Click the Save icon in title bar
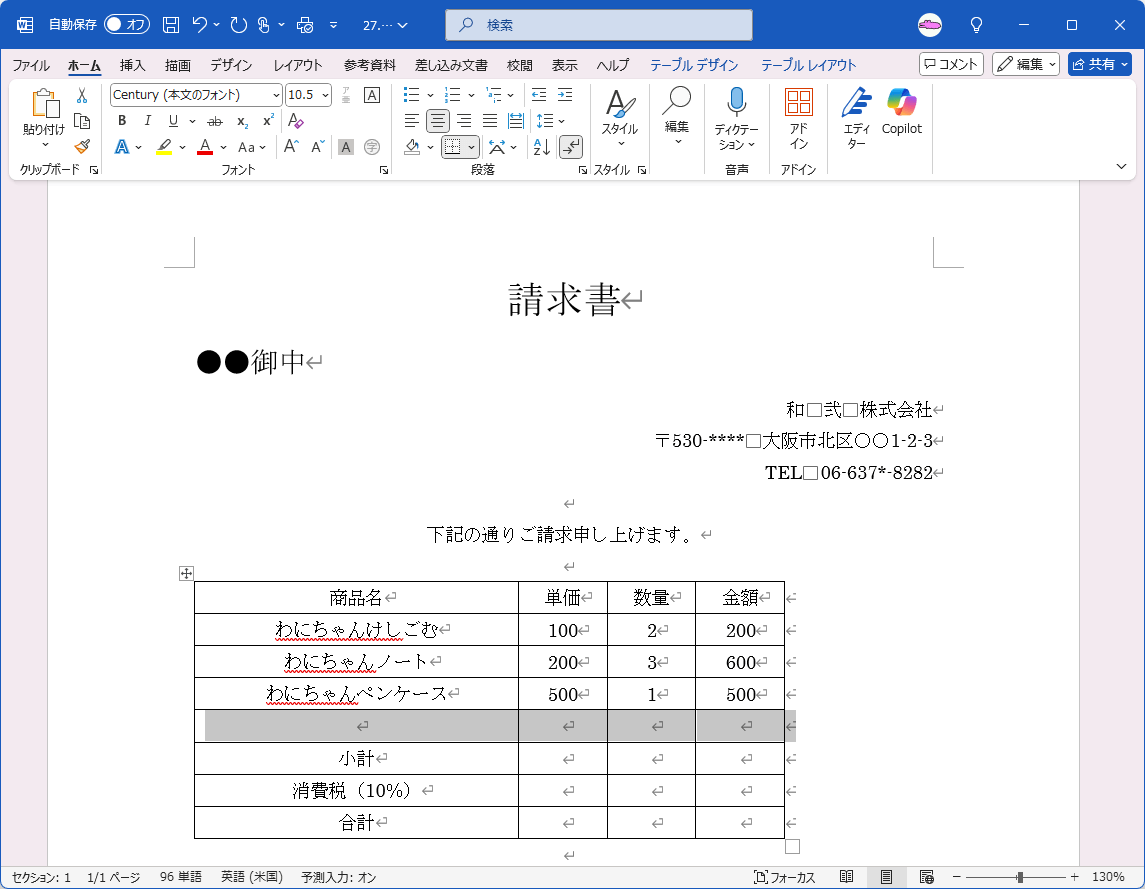The image size is (1145, 889). tap(171, 25)
